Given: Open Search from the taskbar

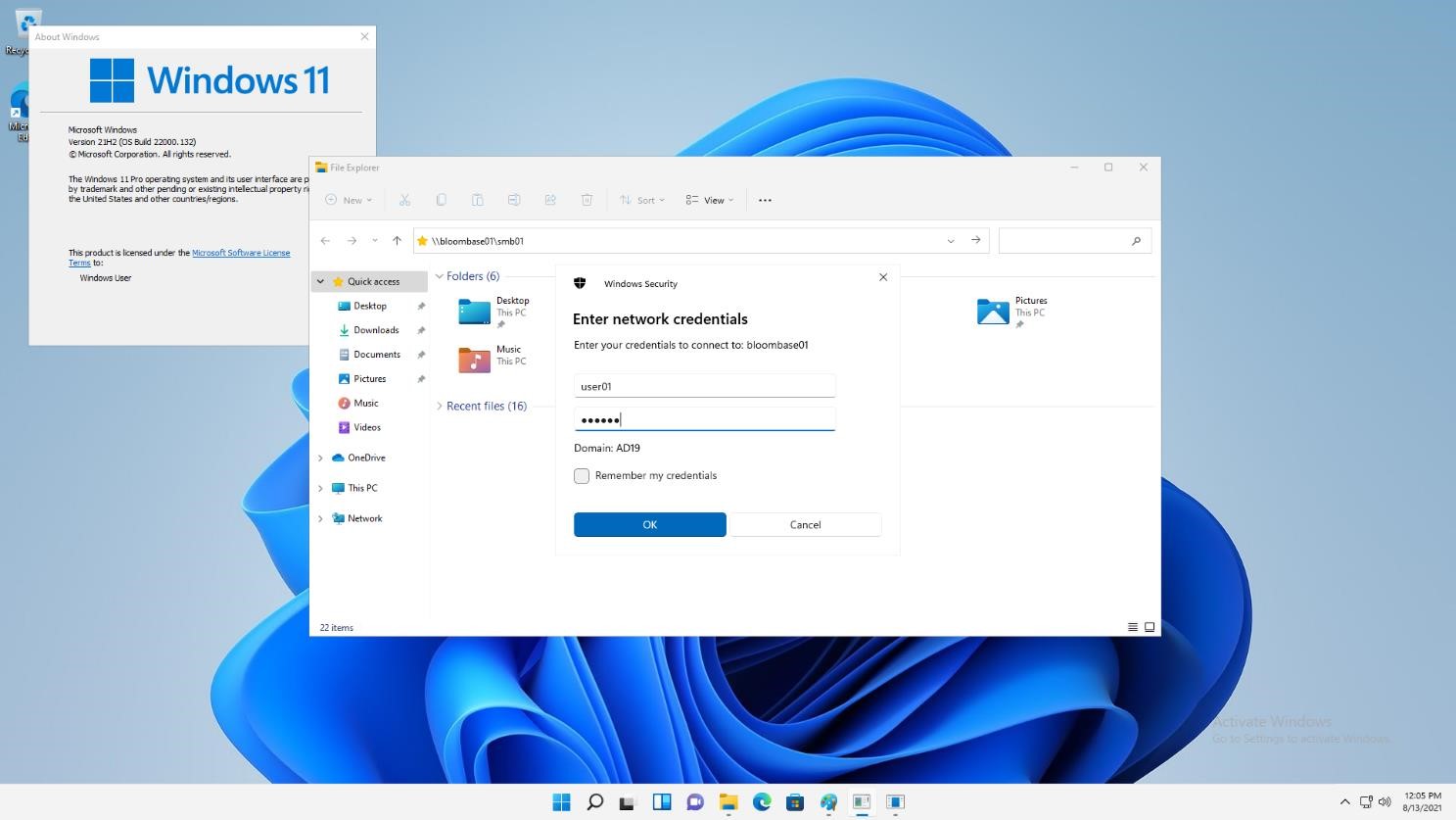Looking at the screenshot, I should (594, 802).
